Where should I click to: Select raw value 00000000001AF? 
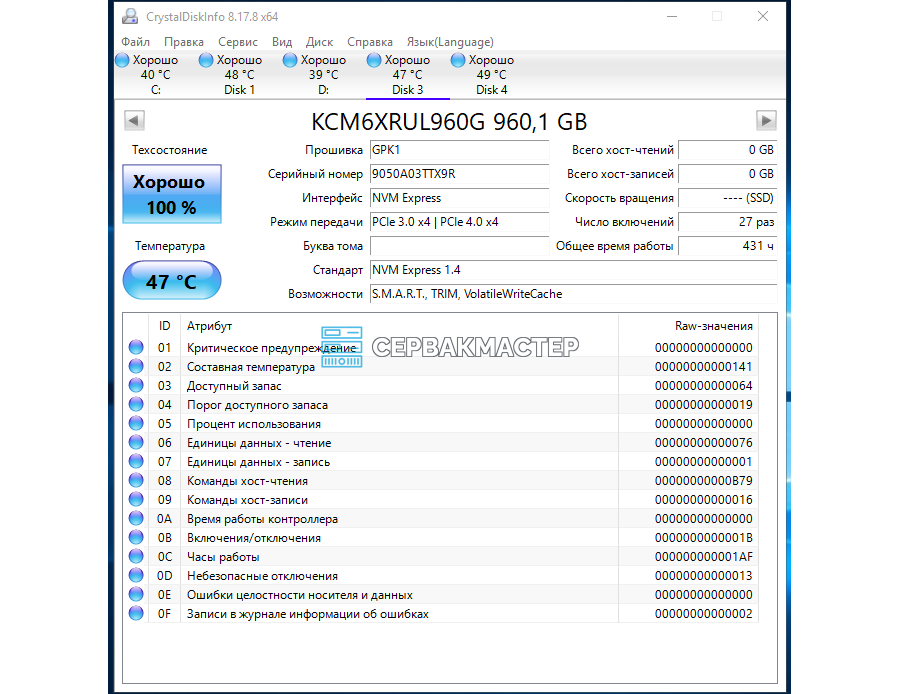pyautogui.click(x=703, y=557)
